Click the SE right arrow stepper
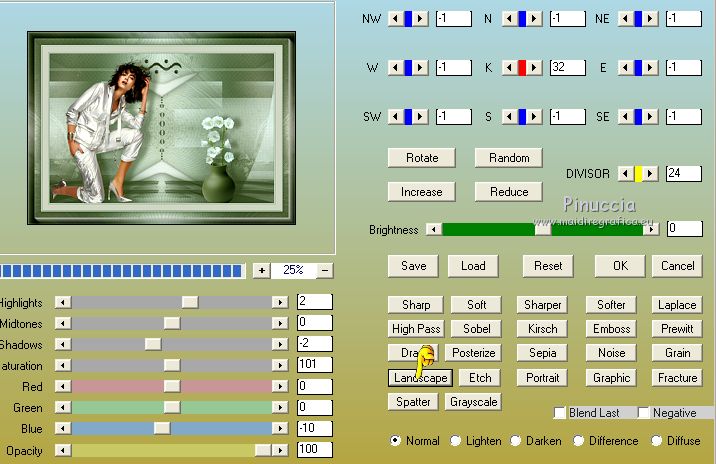This screenshot has height=464, width=716. [651, 116]
